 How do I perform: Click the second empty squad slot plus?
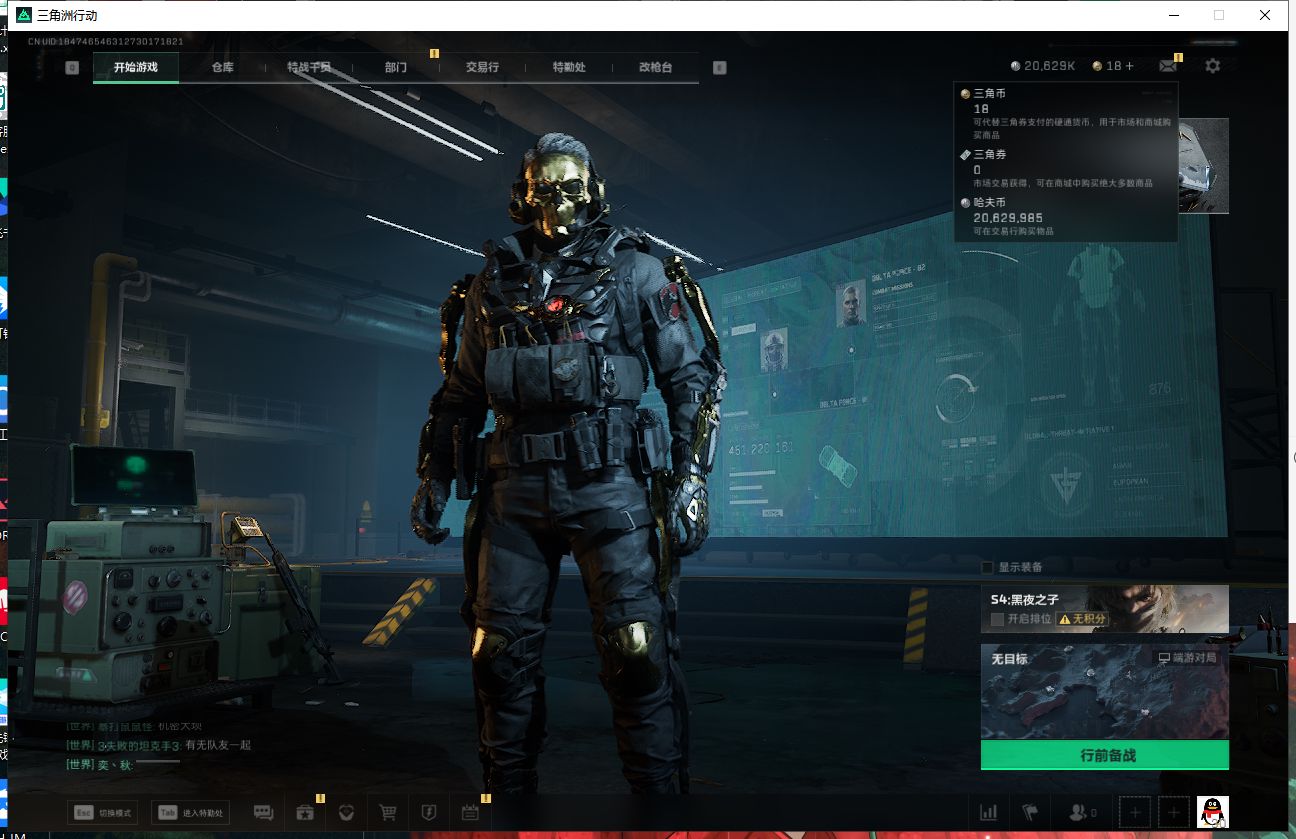pyautogui.click(x=1174, y=812)
